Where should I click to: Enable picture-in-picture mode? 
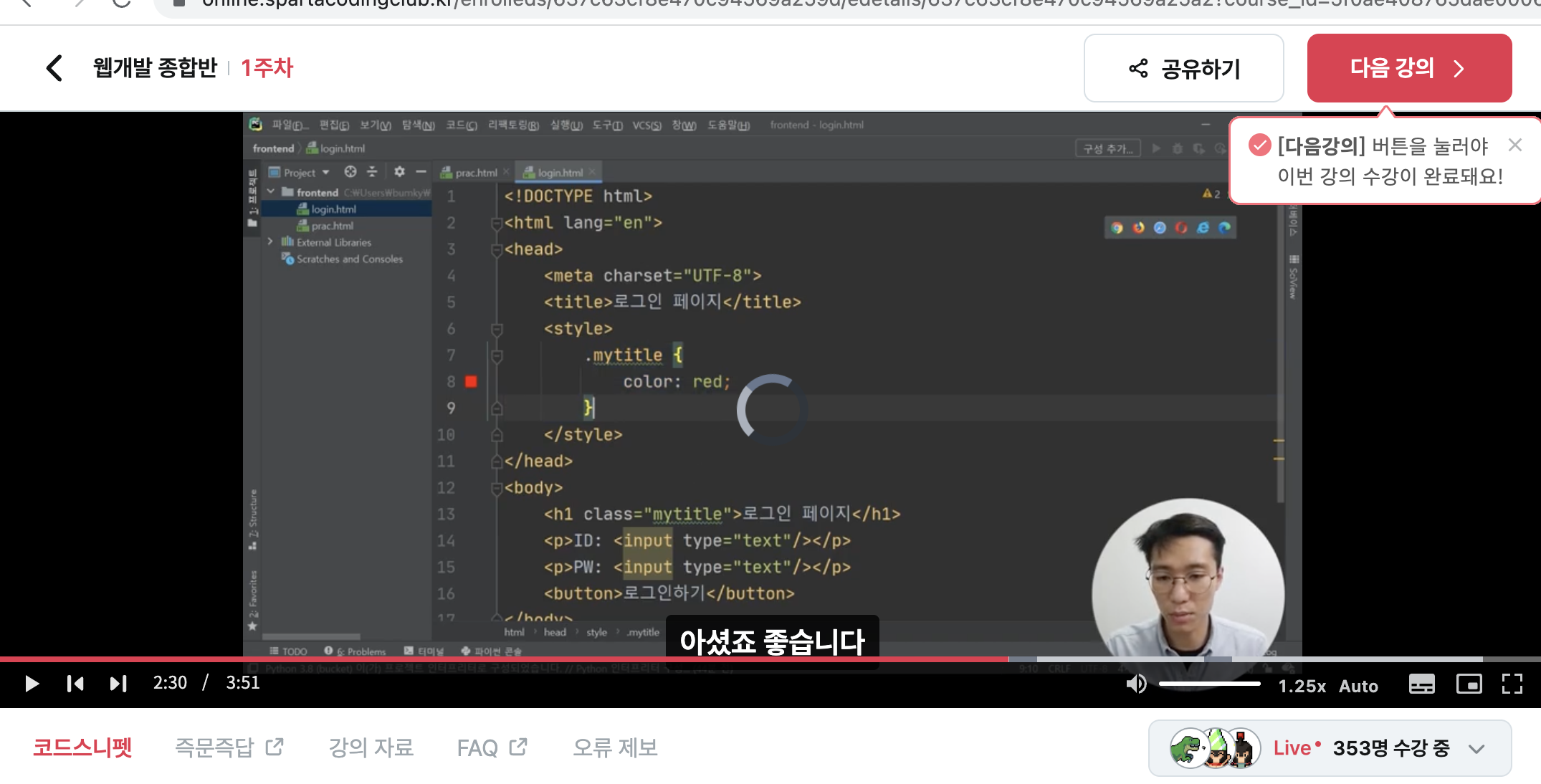(1469, 684)
